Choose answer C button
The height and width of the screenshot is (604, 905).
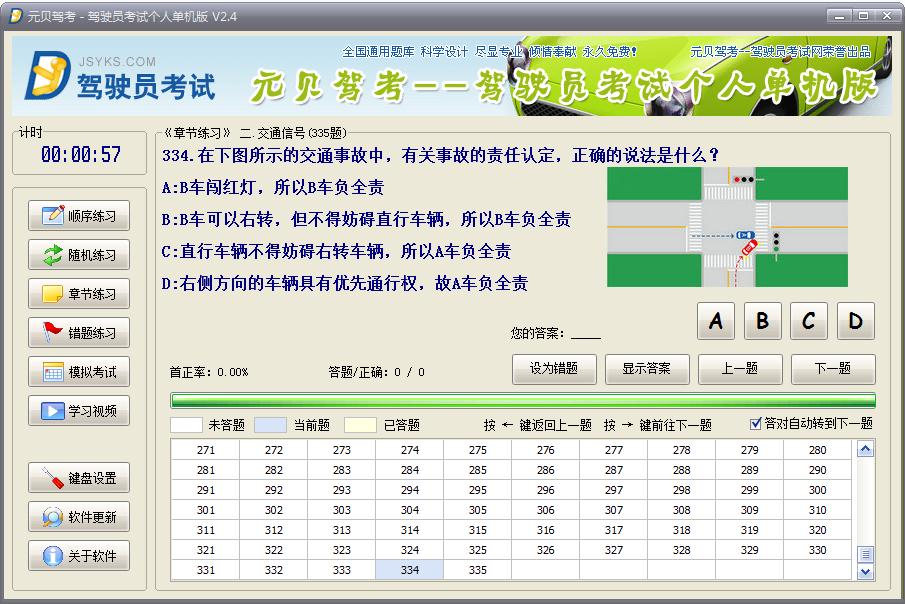tap(809, 321)
